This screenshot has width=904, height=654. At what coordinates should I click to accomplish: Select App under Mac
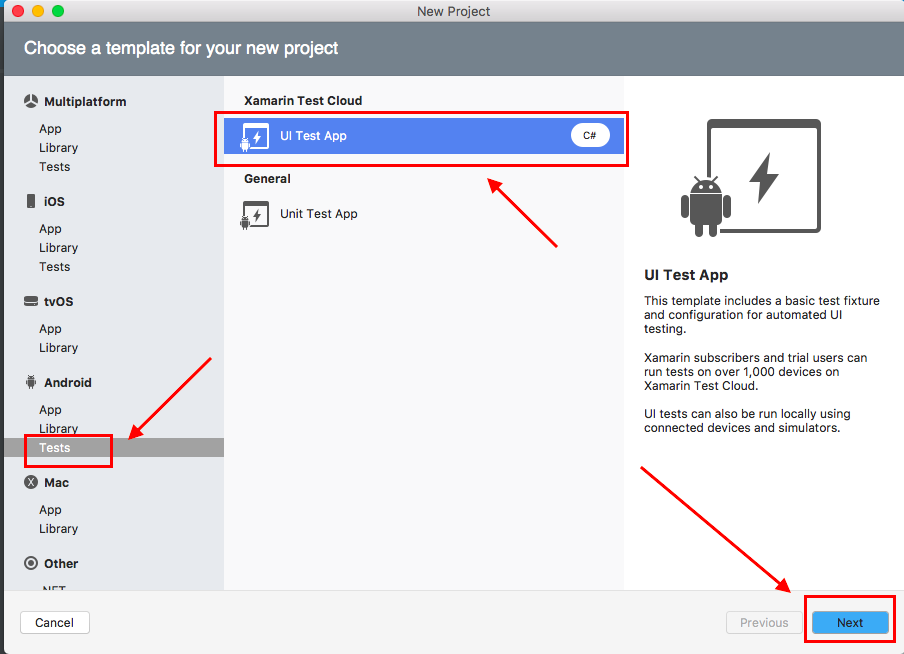pos(50,510)
